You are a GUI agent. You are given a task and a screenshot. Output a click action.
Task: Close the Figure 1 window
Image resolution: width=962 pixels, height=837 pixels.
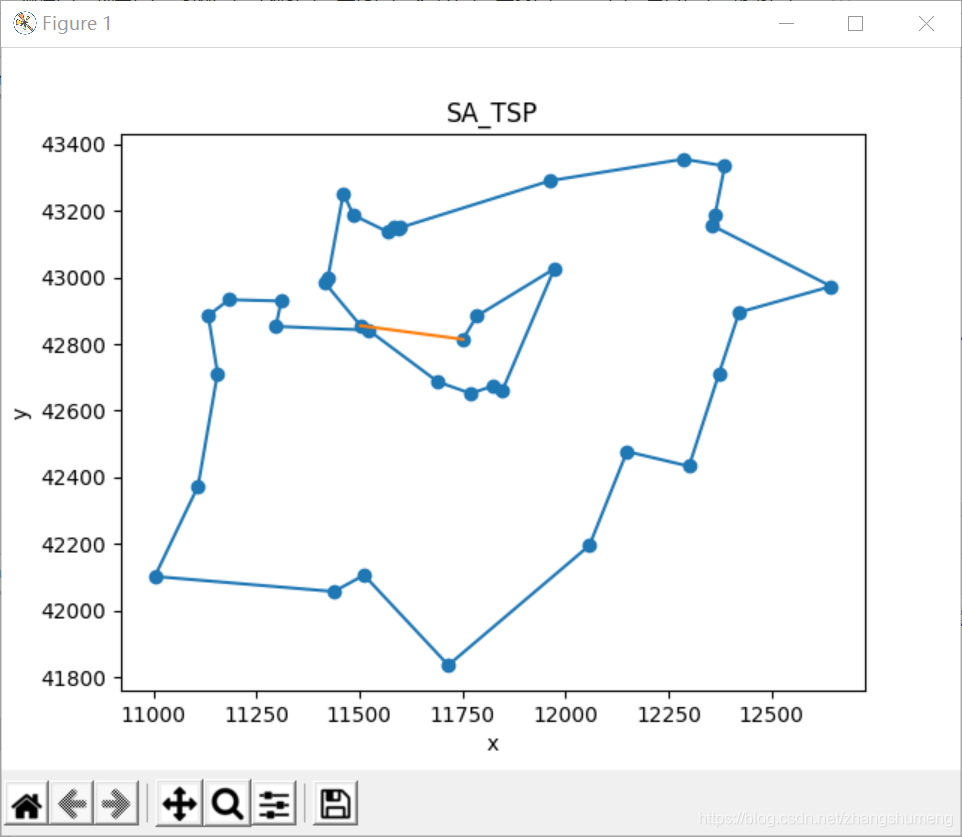(926, 23)
